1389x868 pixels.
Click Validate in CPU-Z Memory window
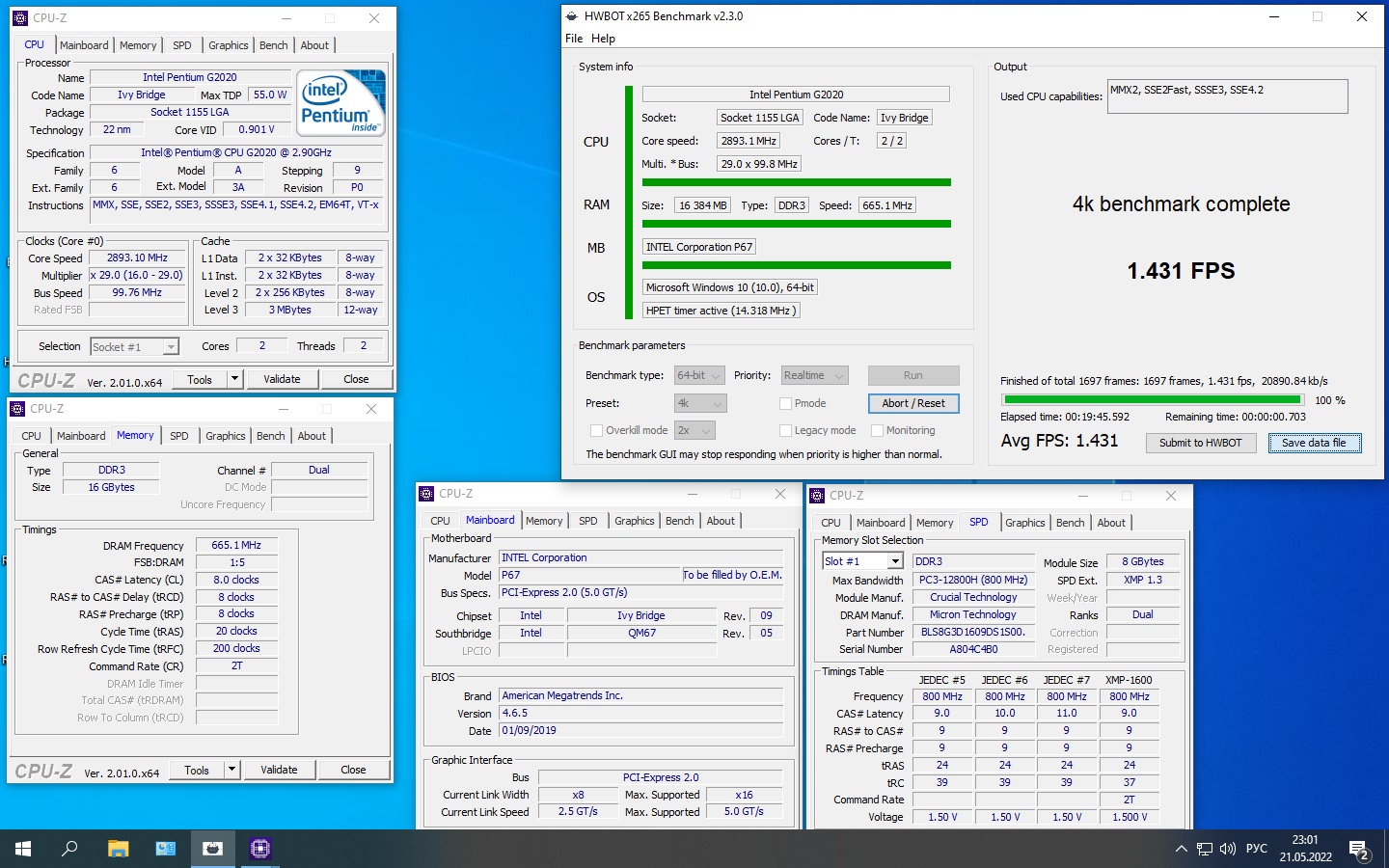click(x=279, y=770)
